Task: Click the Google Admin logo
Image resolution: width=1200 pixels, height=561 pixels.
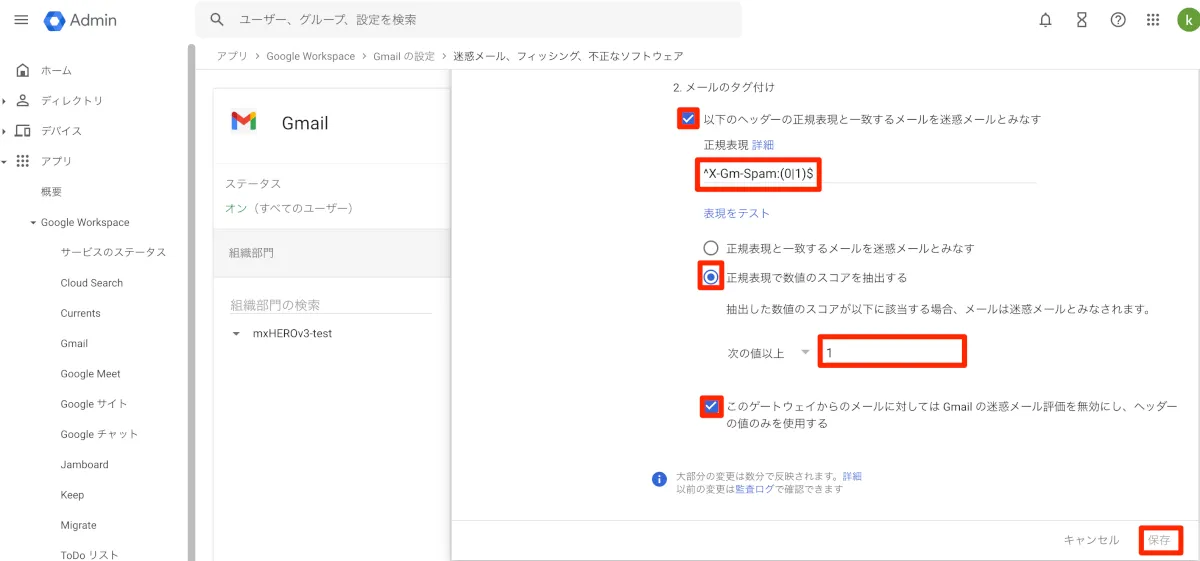Action: pyautogui.click(x=81, y=20)
